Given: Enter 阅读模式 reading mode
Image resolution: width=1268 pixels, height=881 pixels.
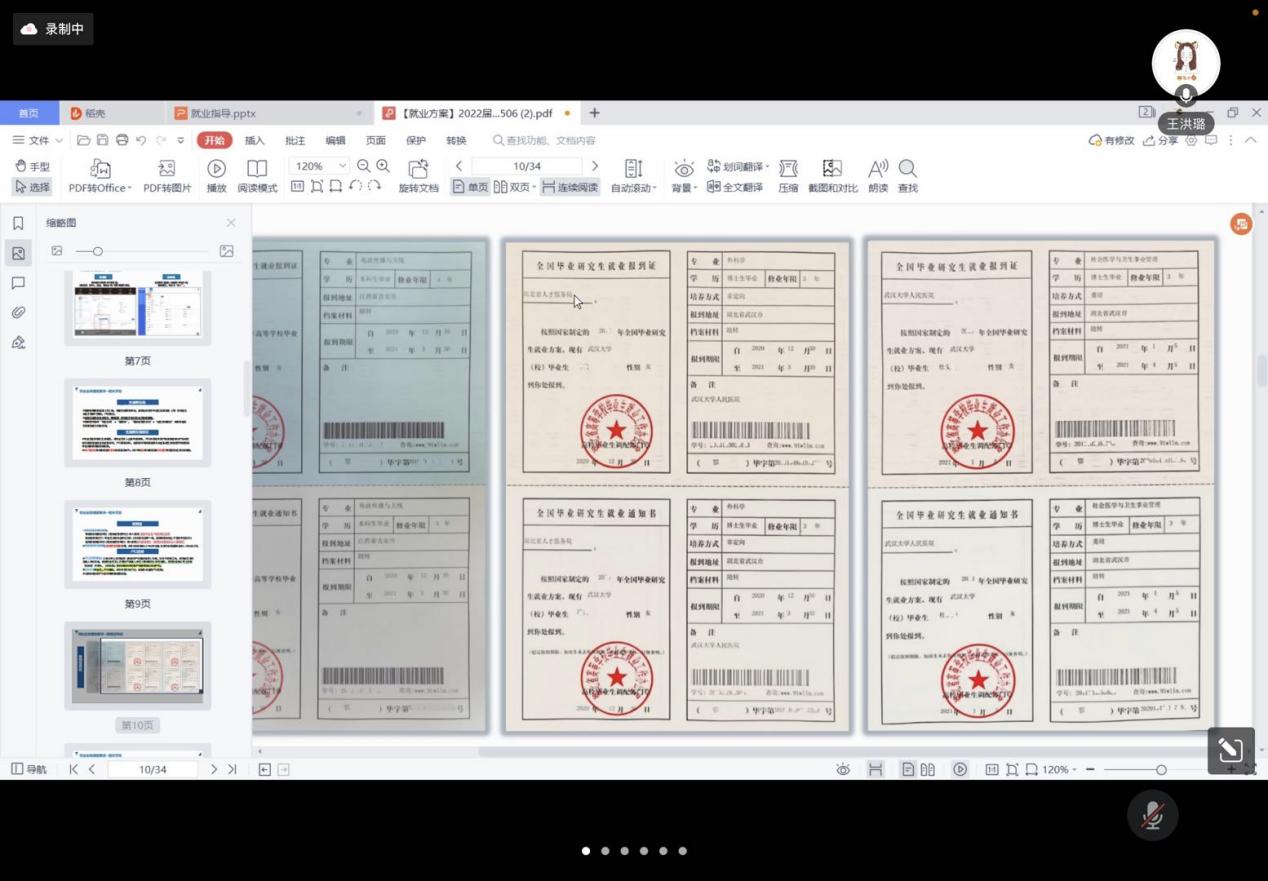Looking at the screenshot, I should (x=257, y=176).
